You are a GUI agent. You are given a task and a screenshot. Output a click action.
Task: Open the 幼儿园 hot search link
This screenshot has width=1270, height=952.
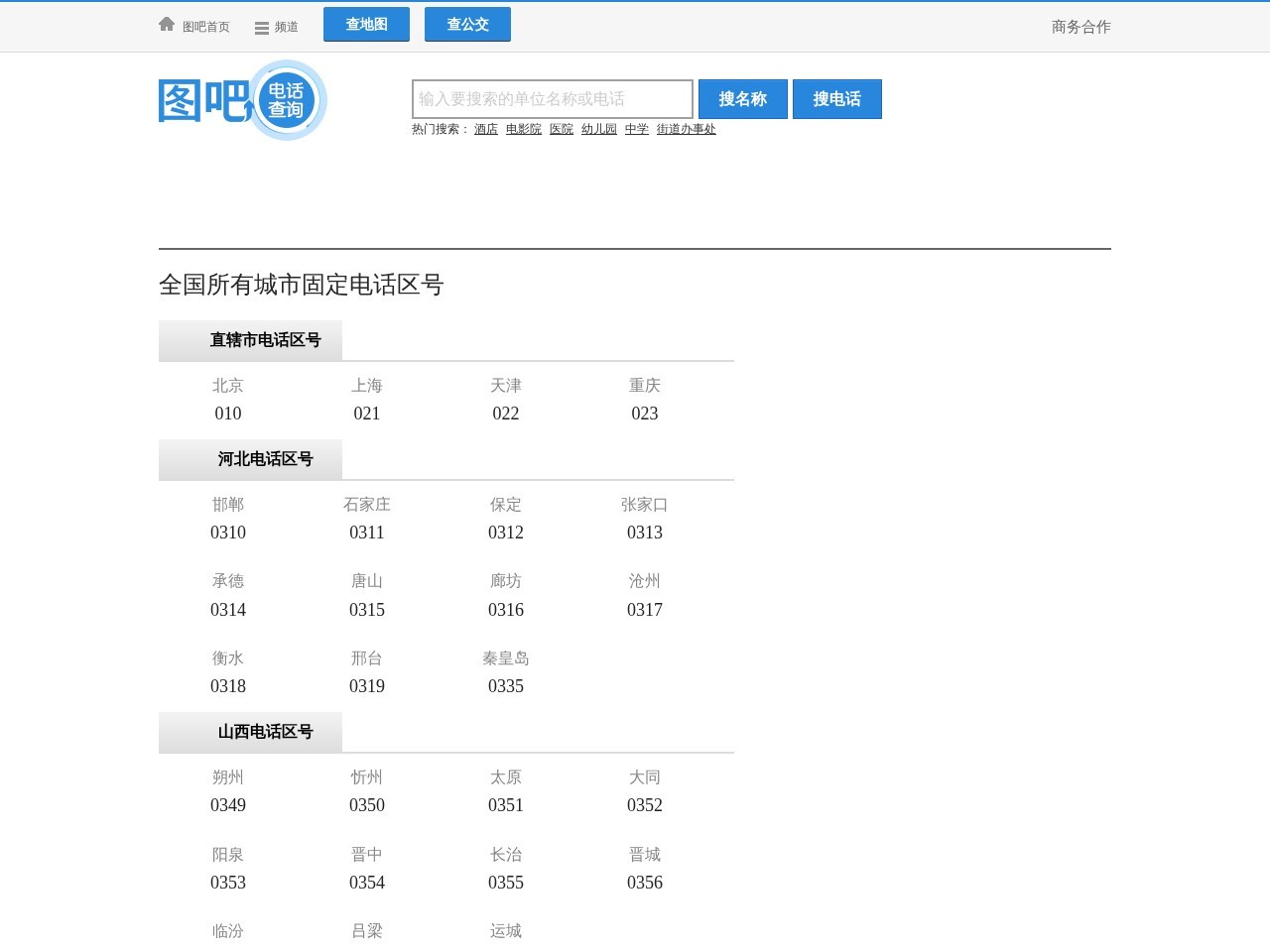click(x=598, y=129)
